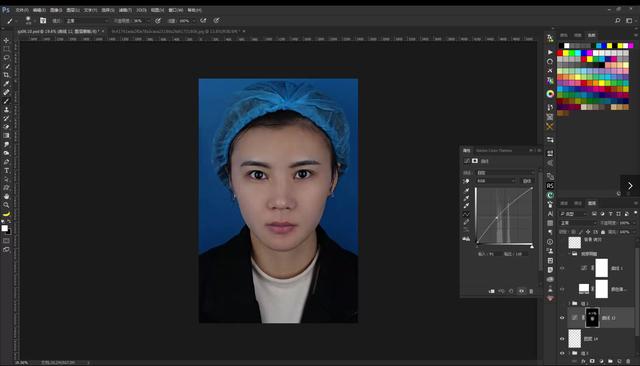Collapse the open group above curves layers
This screenshot has height=366, width=640.
(569, 253)
